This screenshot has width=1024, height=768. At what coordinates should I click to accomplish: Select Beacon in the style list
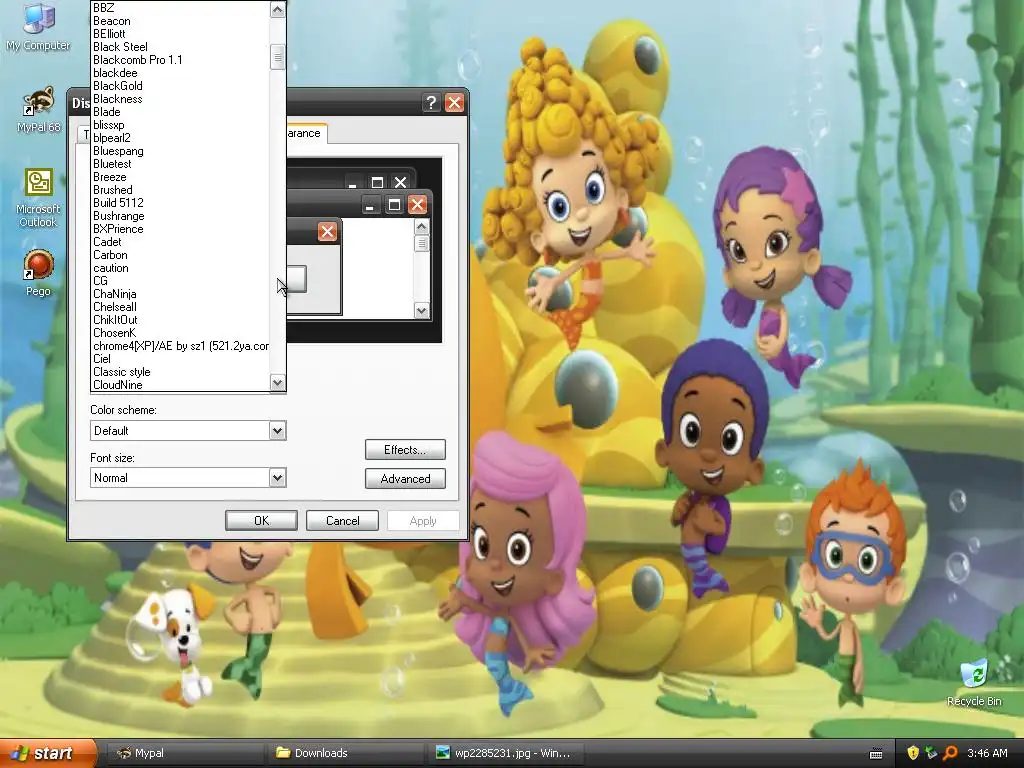[180, 21]
